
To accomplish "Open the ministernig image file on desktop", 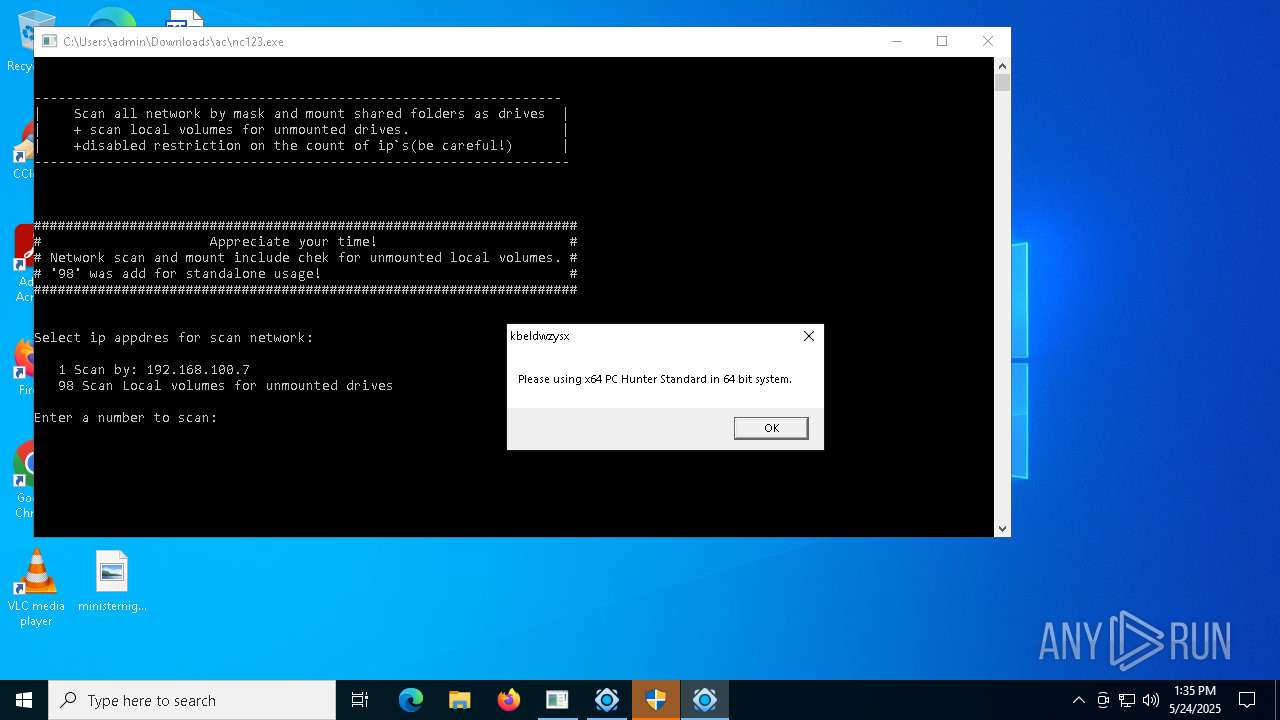I will pyautogui.click(x=112, y=581).
